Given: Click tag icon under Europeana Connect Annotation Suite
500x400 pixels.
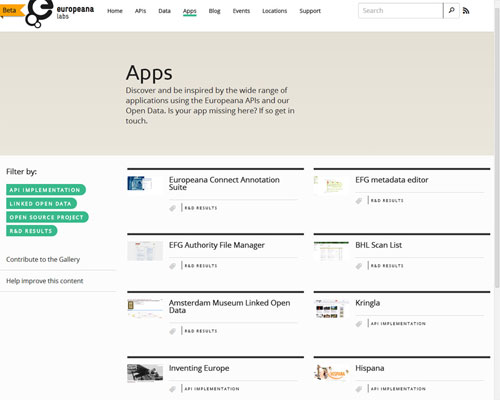Looking at the screenshot, I should [173, 208].
